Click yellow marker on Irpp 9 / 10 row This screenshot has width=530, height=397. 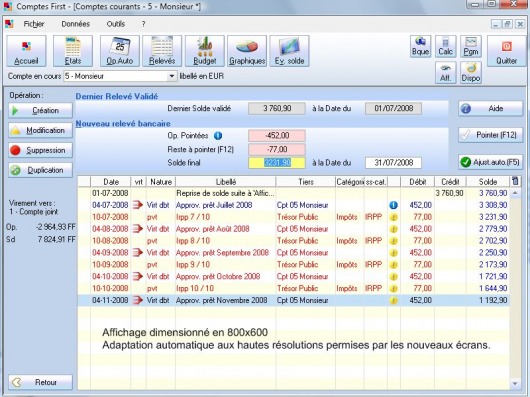pos(393,265)
